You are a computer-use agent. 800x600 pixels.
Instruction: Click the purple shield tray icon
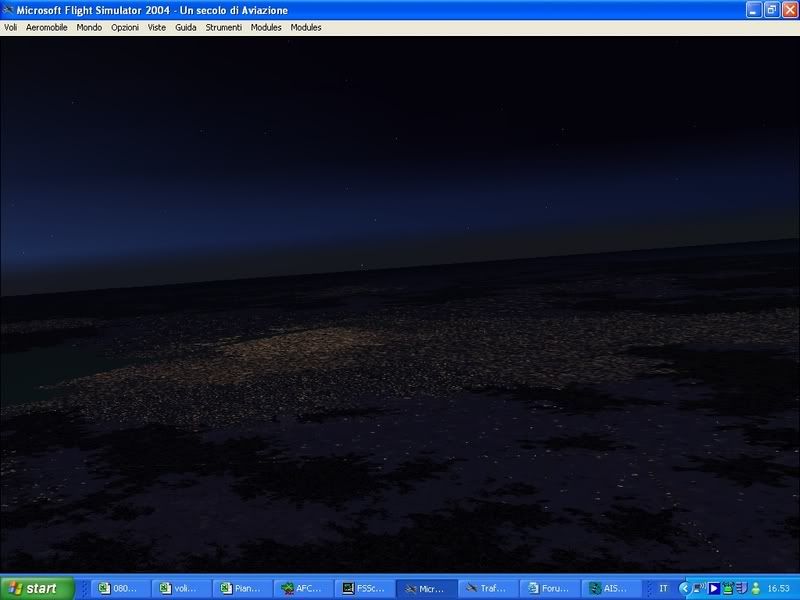741,588
